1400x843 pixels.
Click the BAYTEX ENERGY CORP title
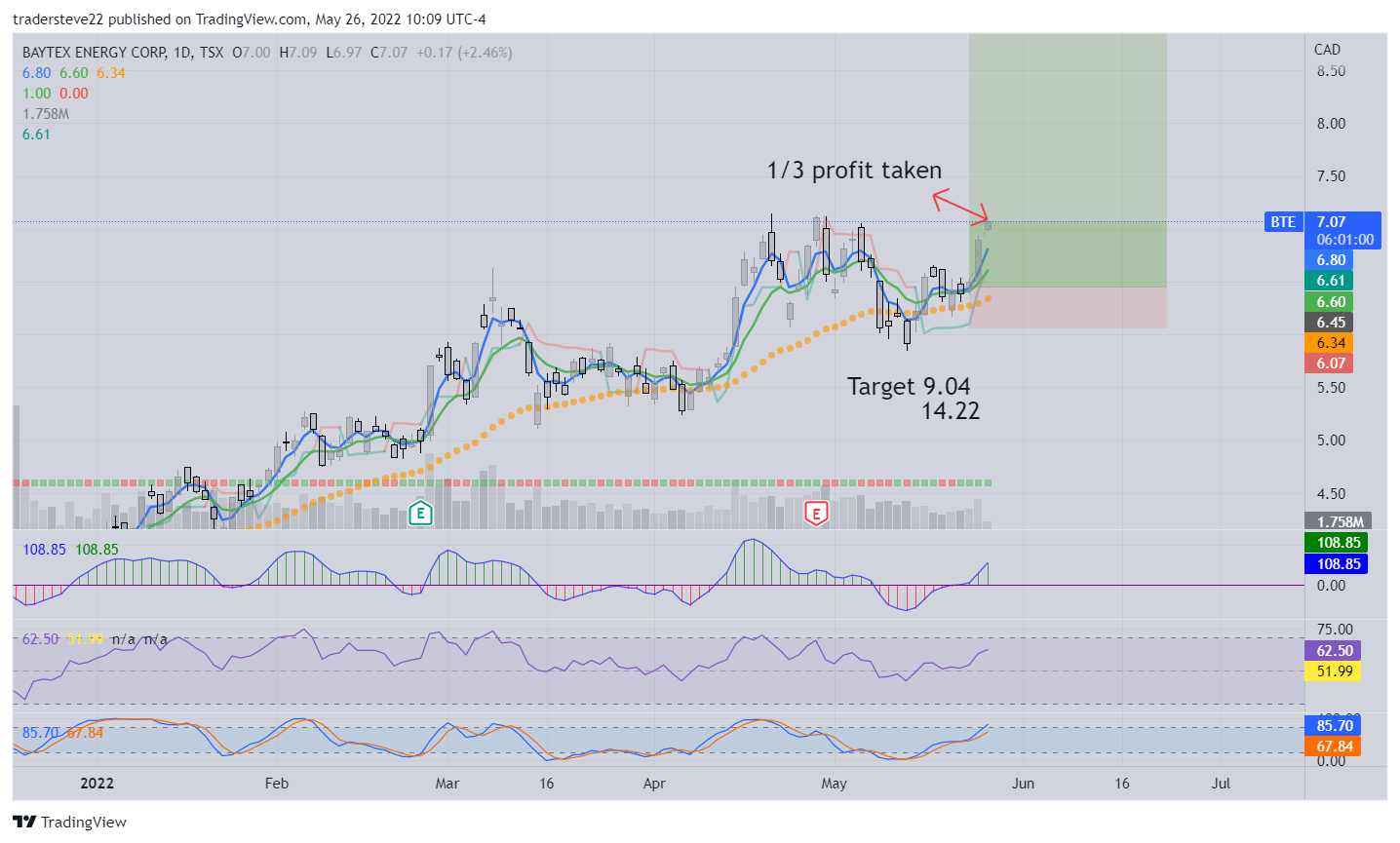pyautogui.click(x=95, y=53)
